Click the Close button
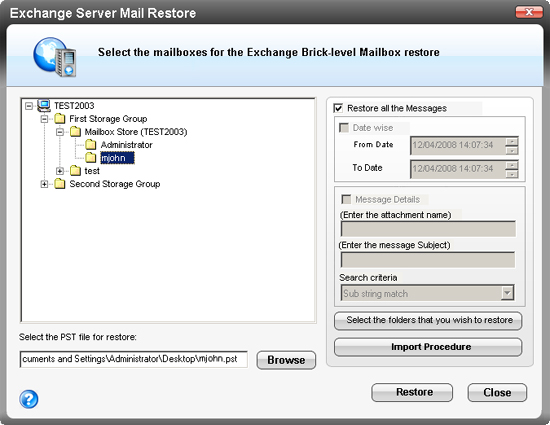The image size is (550, 425). click(x=497, y=392)
